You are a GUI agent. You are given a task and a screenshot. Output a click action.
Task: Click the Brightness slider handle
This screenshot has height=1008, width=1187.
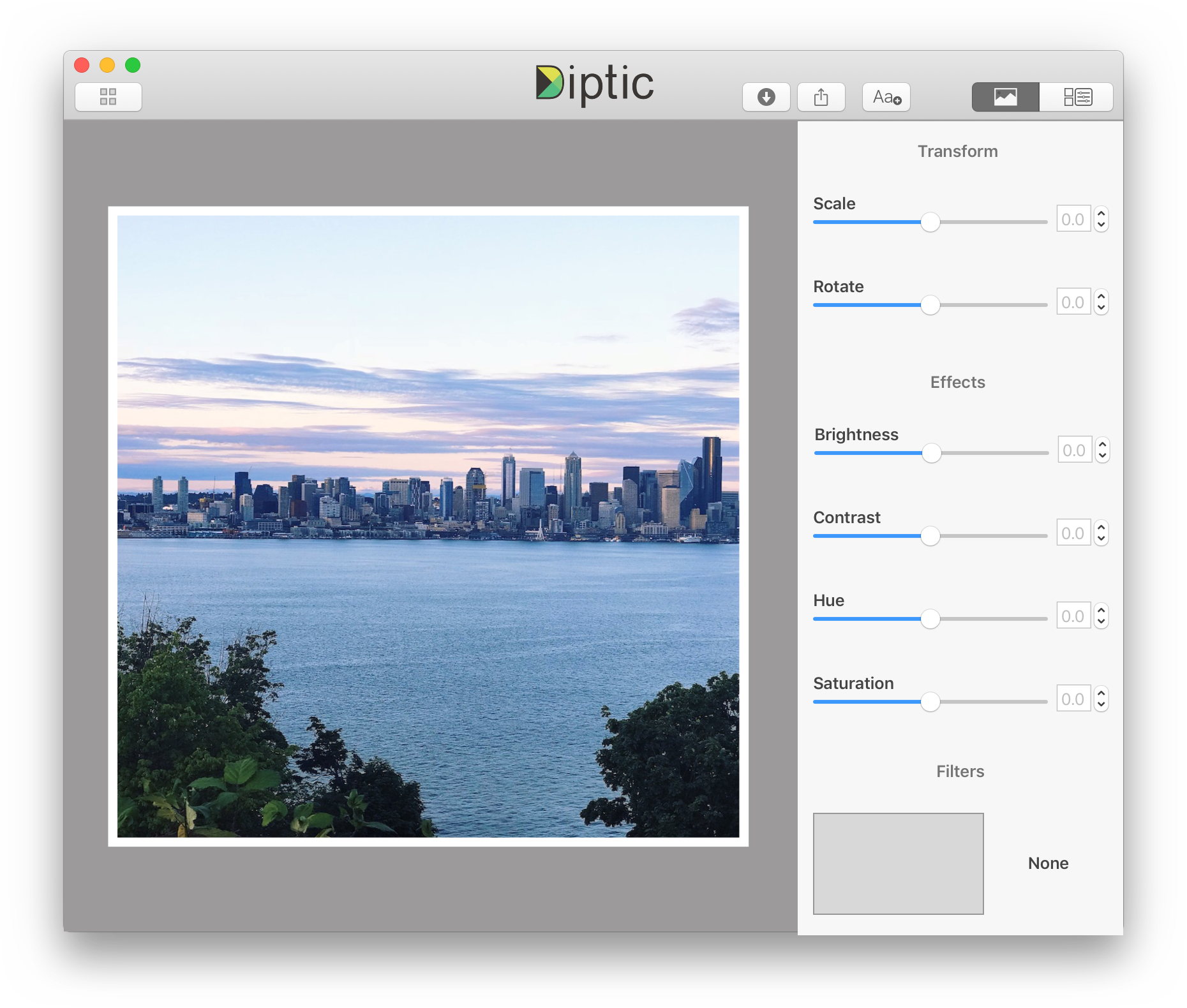(x=932, y=453)
